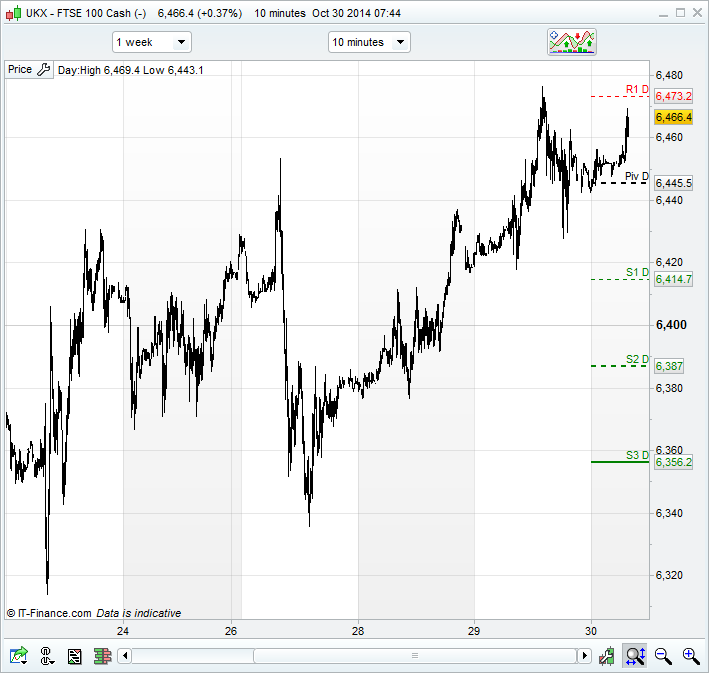
Task: Open the indicators and trading systems icon
Action: click(x=572, y=42)
